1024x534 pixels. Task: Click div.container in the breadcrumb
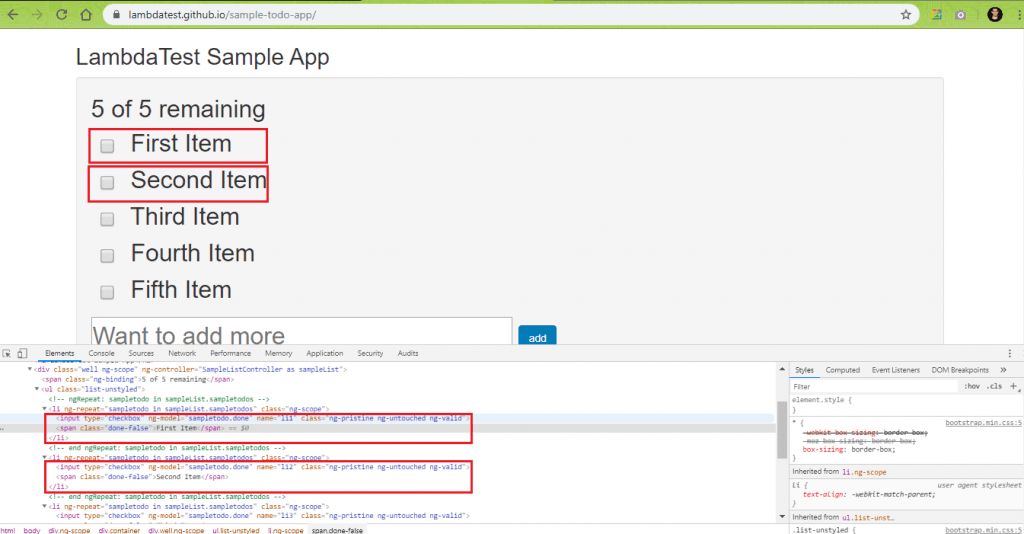tap(120, 530)
